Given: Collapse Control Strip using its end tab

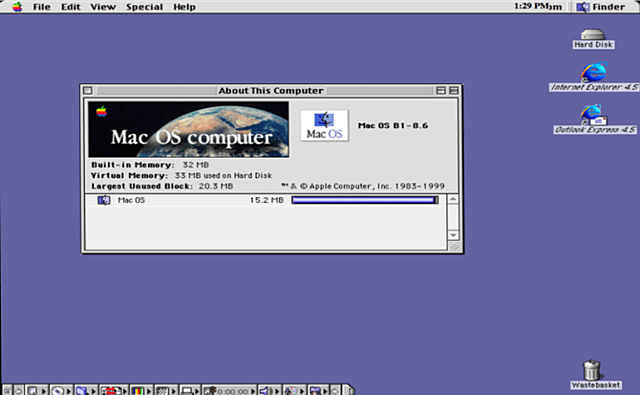Looking at the screenshot, I should tap(348, 390).
